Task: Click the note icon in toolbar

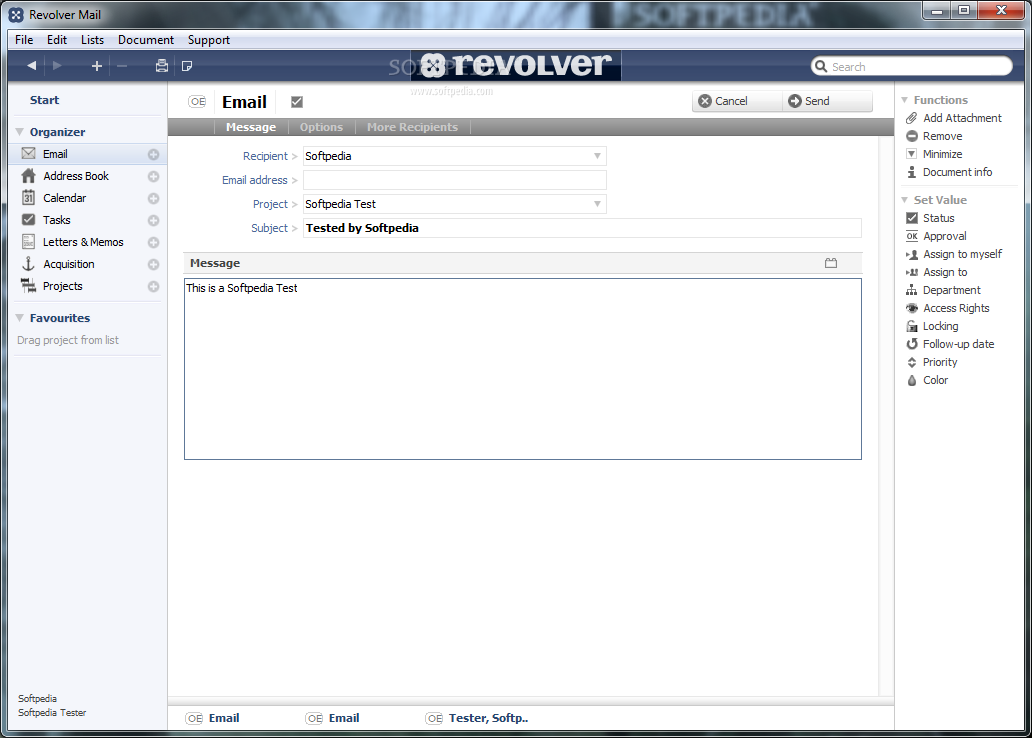Action: [x=187, y=66]
